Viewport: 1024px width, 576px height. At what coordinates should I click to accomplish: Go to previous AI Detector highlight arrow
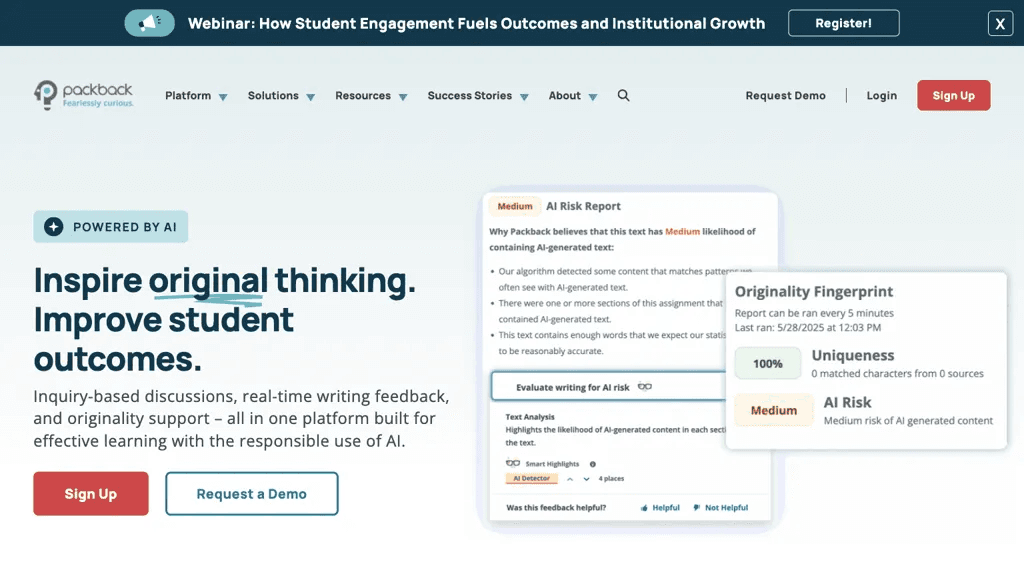pyautogui.click(x=570, y=479)
